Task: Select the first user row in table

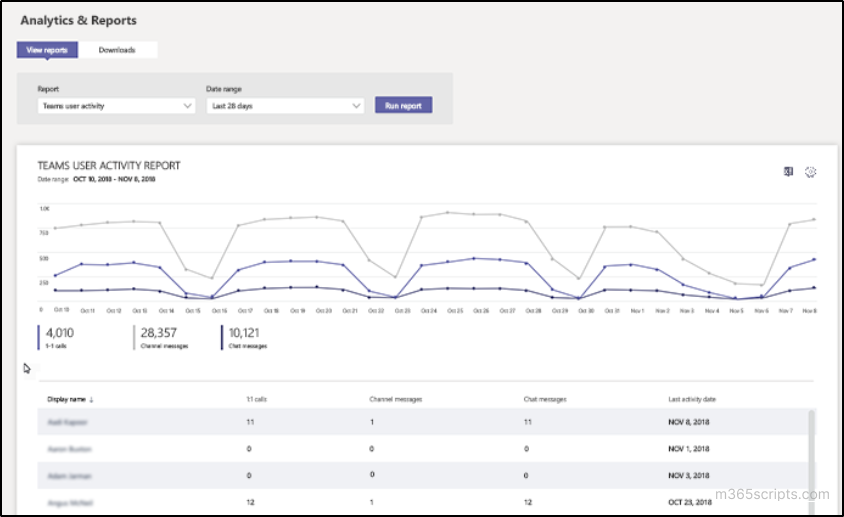Action: click(x=423, y=422)
